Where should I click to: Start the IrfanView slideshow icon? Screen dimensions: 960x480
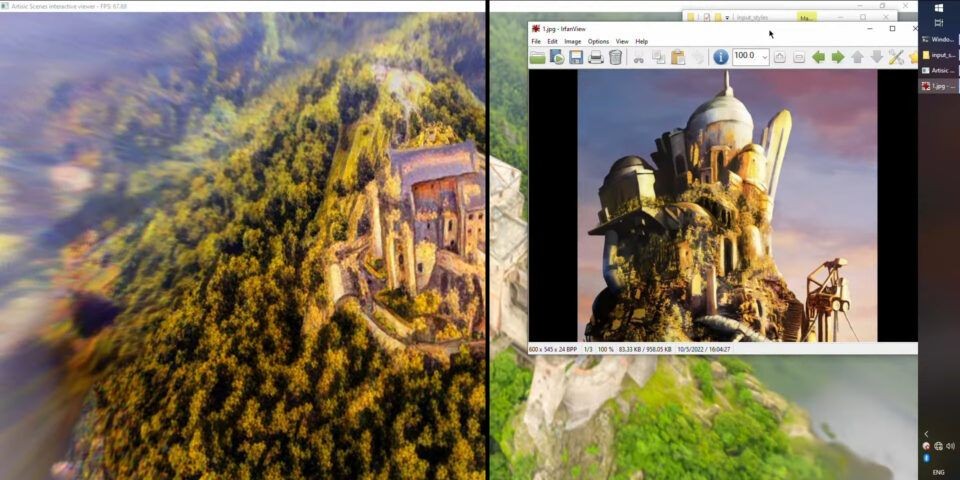coord(557,58)
